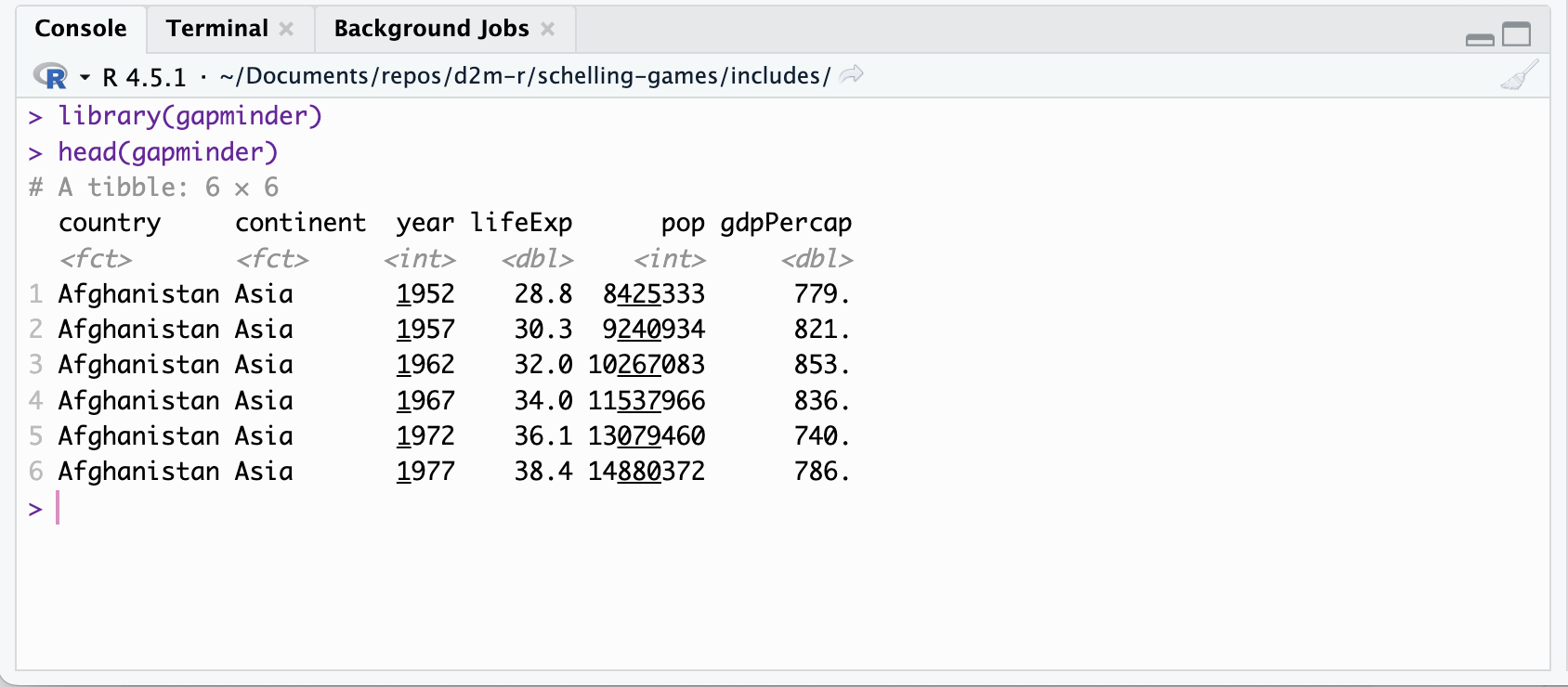Maximize the console pane
Image resolution: width=1568 pixels, height=687 pixels.
[1517, 34]
